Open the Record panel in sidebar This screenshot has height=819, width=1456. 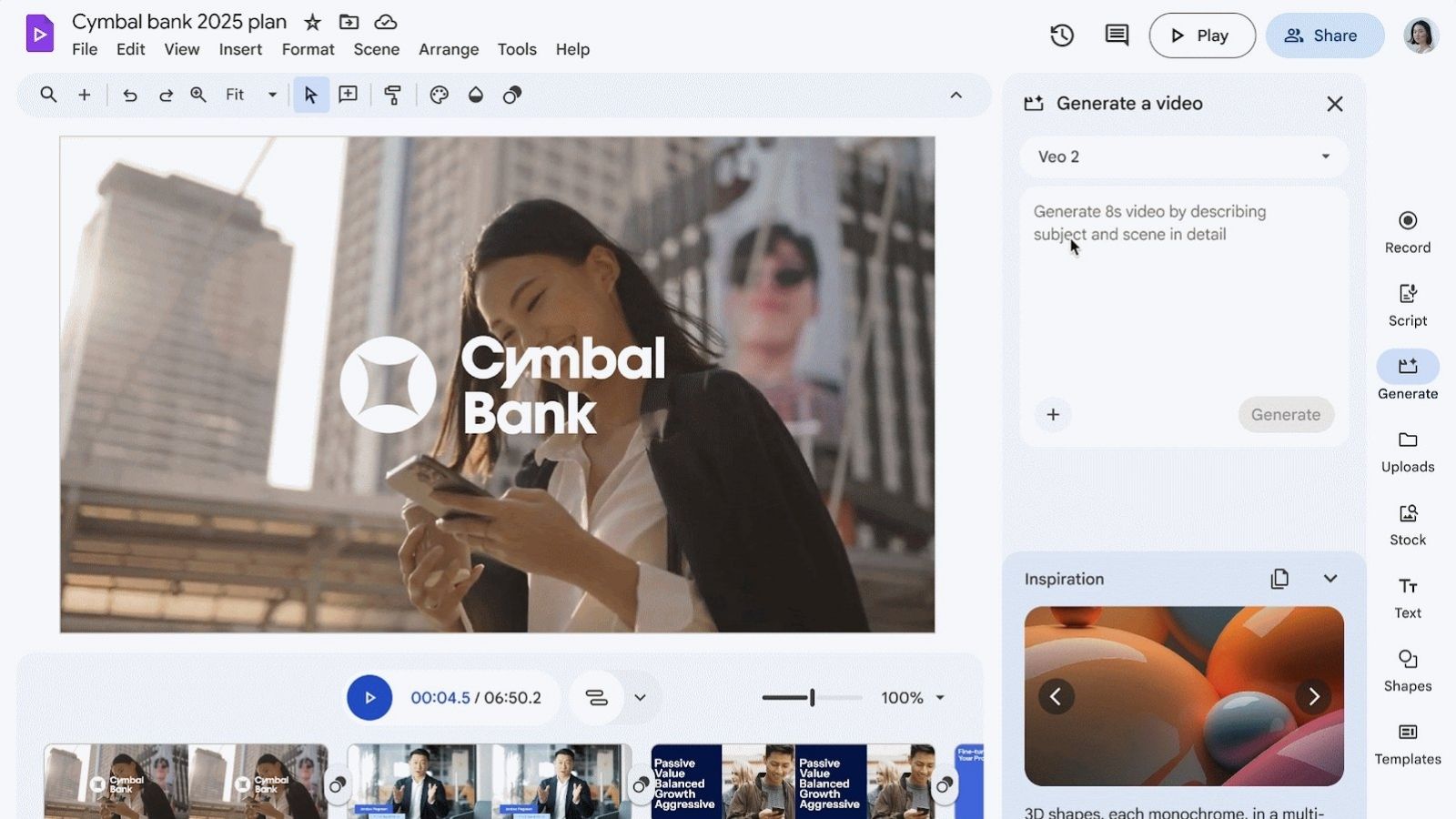(1407, 231)
